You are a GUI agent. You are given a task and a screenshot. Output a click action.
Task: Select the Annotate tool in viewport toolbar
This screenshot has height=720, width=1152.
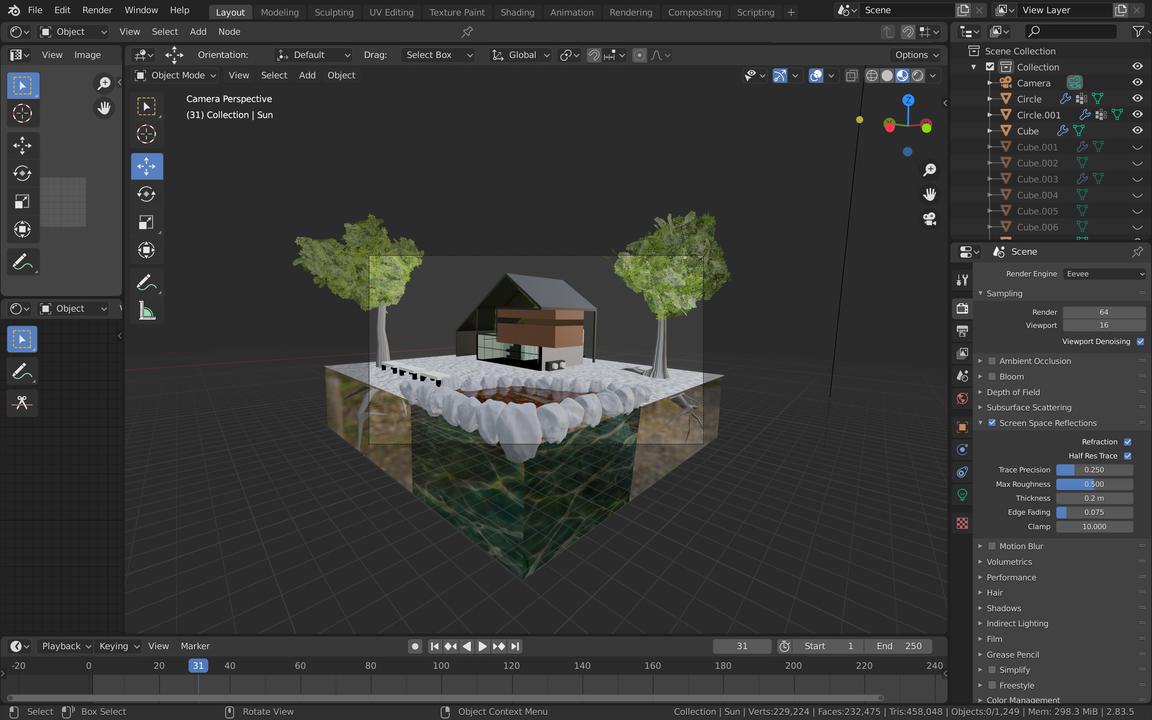(x=146, y=283)
